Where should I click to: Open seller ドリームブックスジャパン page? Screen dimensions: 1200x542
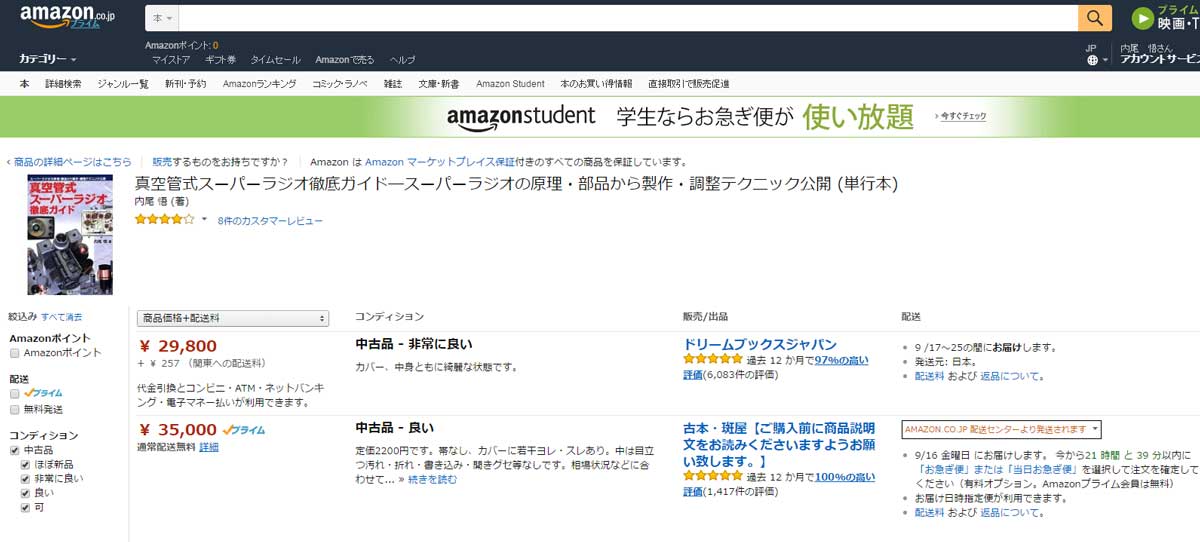click(760, 345)
